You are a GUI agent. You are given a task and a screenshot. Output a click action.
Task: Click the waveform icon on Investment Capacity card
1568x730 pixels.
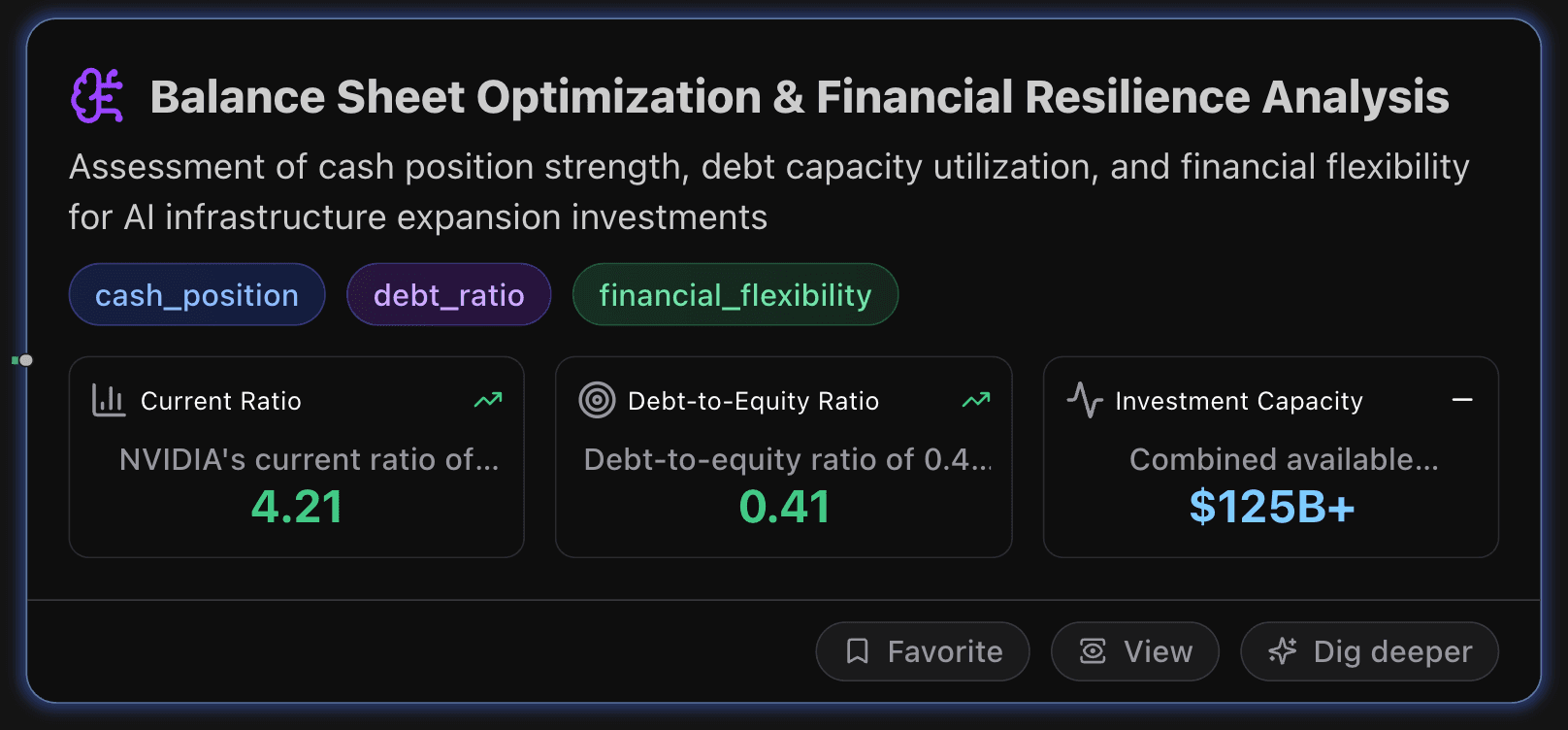pos(1086,400)
